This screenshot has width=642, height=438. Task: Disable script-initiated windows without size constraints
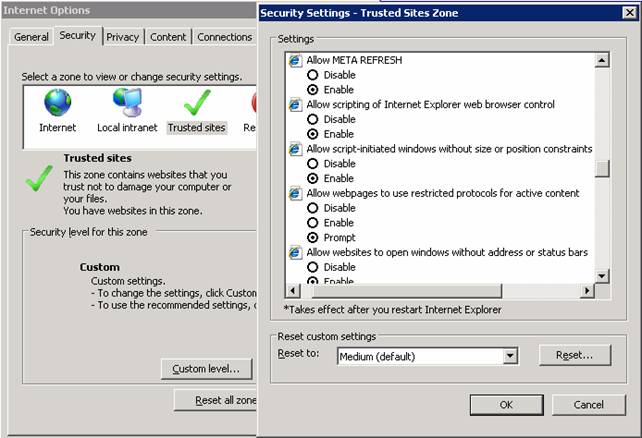point(312,164)
